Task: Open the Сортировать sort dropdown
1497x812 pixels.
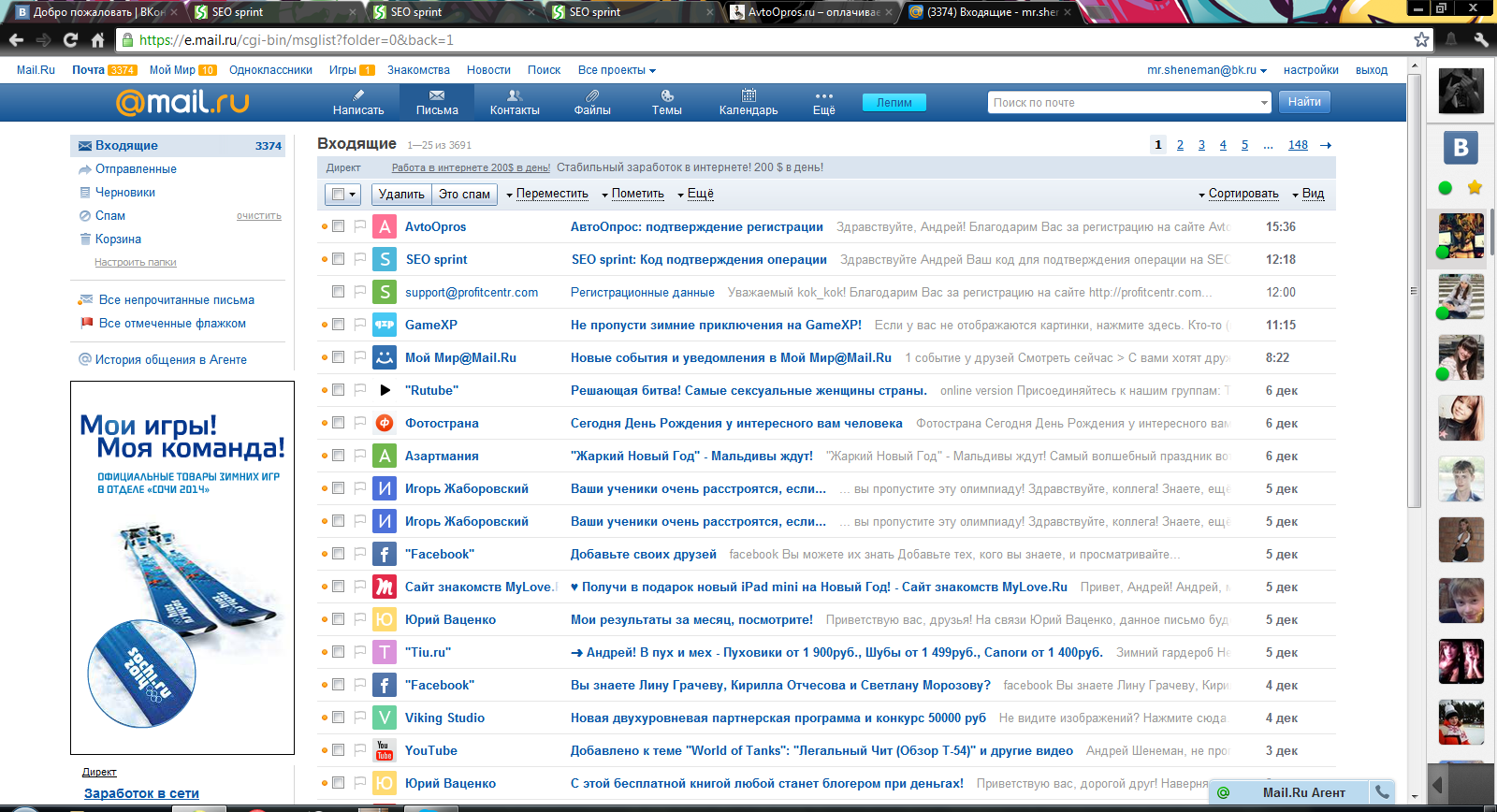Action: click(x=1239, y=194)
